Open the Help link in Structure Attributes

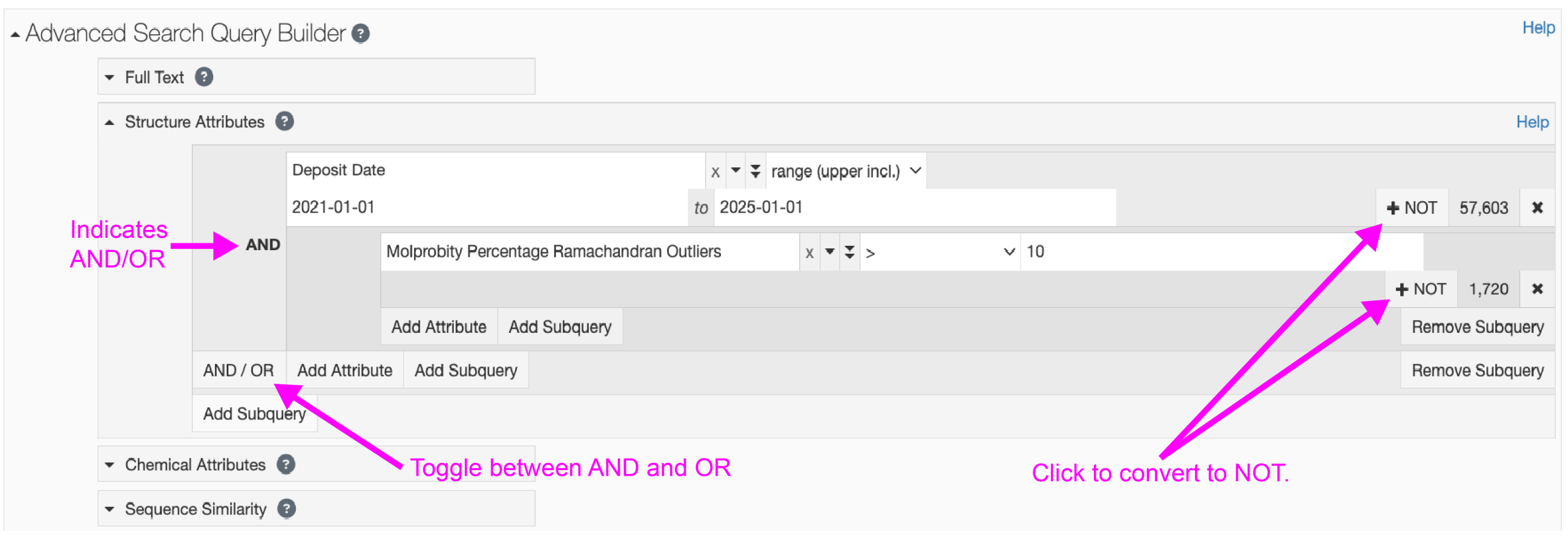pyautogui.click(x=1532, y=122)
